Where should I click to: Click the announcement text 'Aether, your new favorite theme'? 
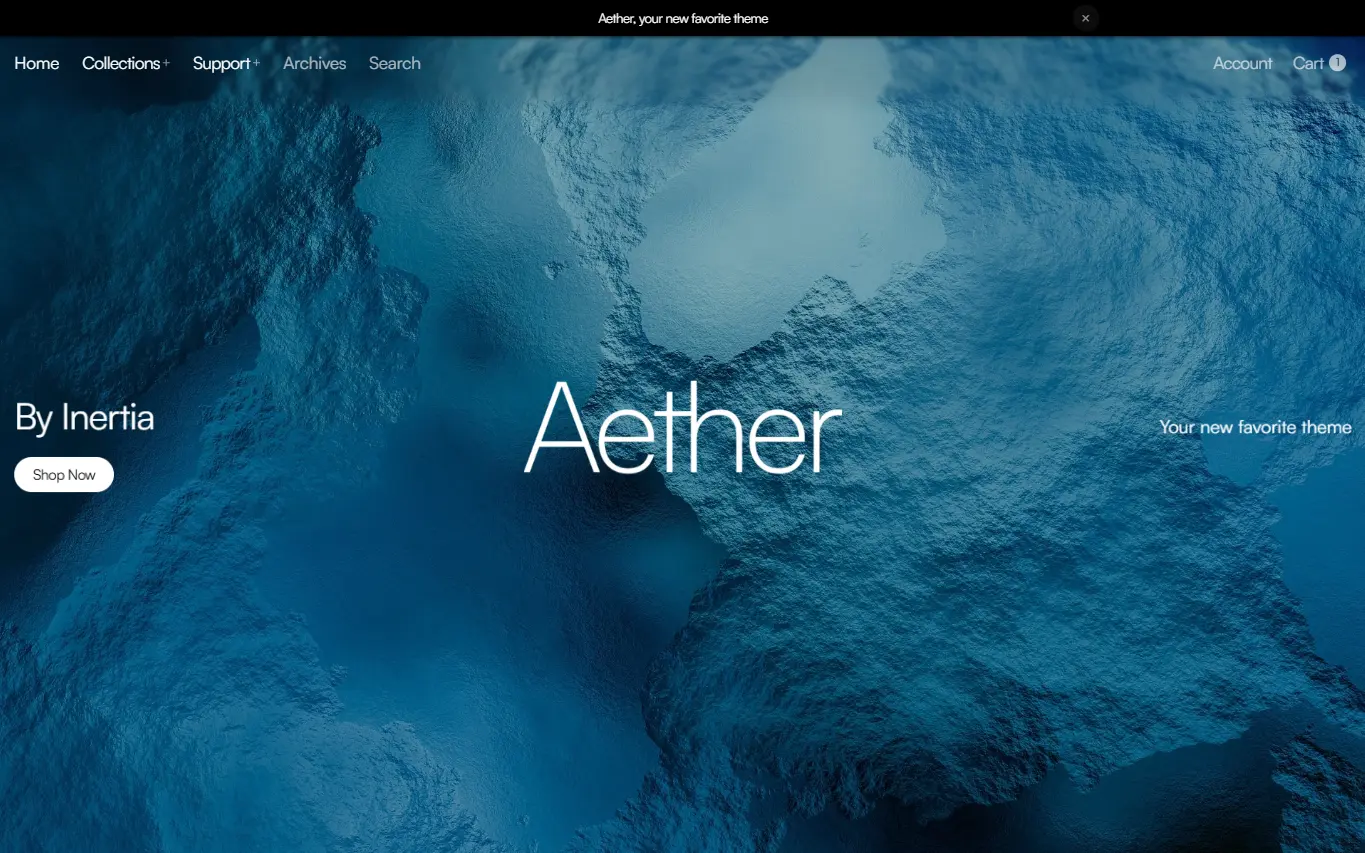point(683,18)
